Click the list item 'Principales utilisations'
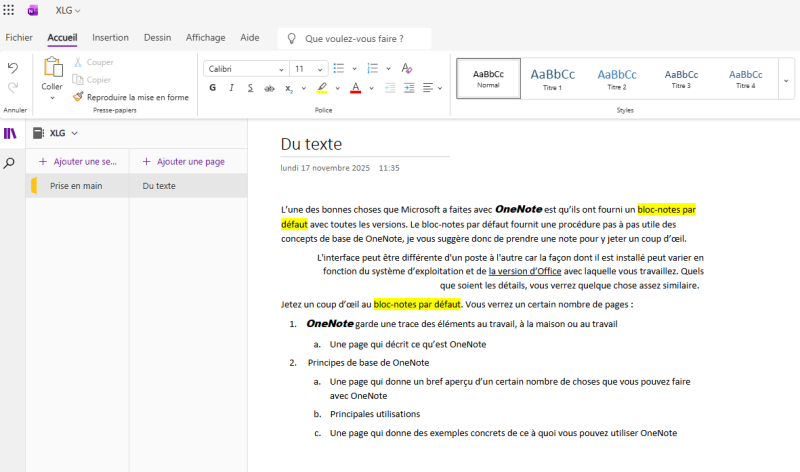Image resolution: width=800 pixels, height=472 pixels. click(375, 414)
